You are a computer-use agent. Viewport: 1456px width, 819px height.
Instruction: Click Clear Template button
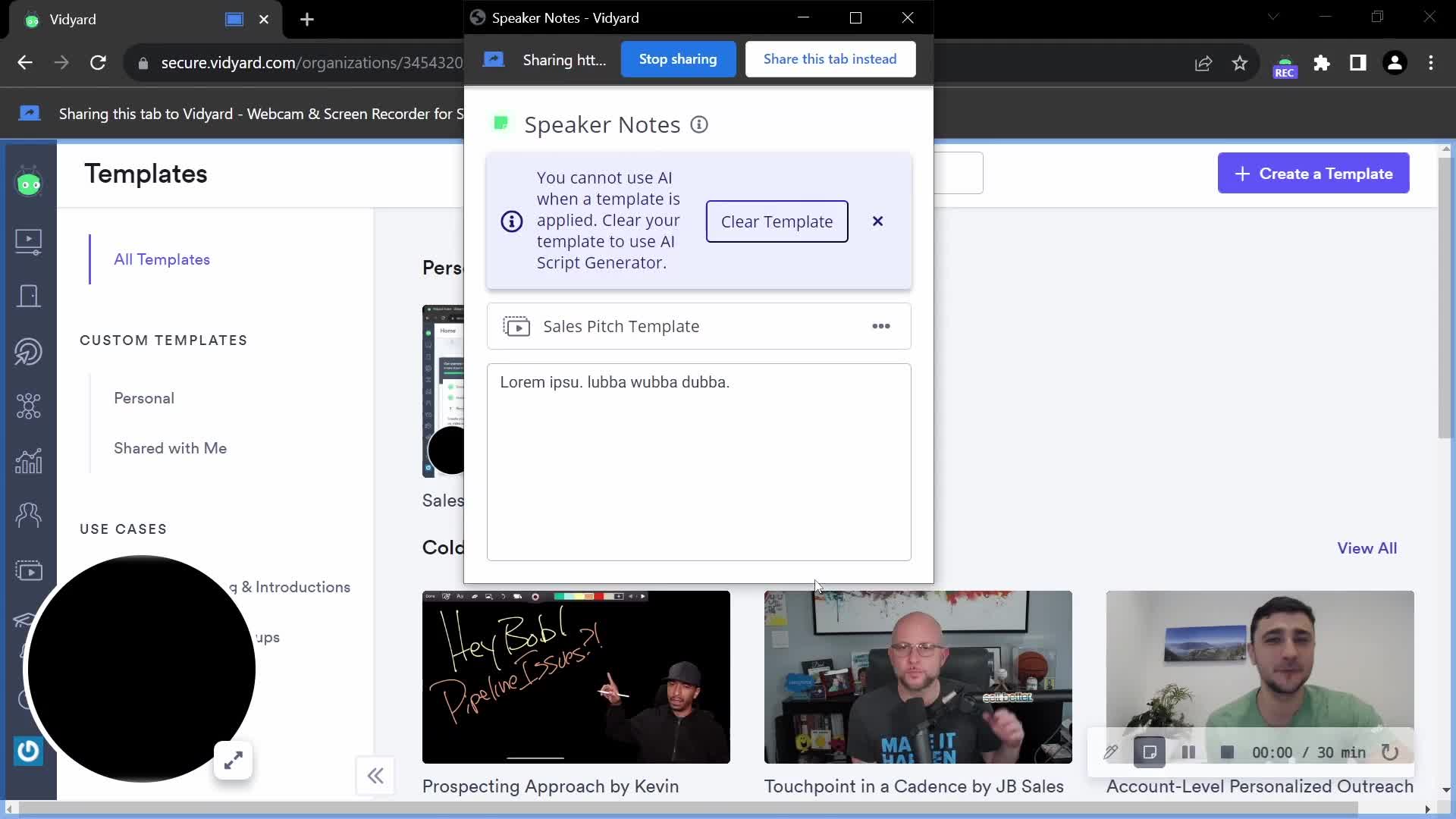point(777,221)
